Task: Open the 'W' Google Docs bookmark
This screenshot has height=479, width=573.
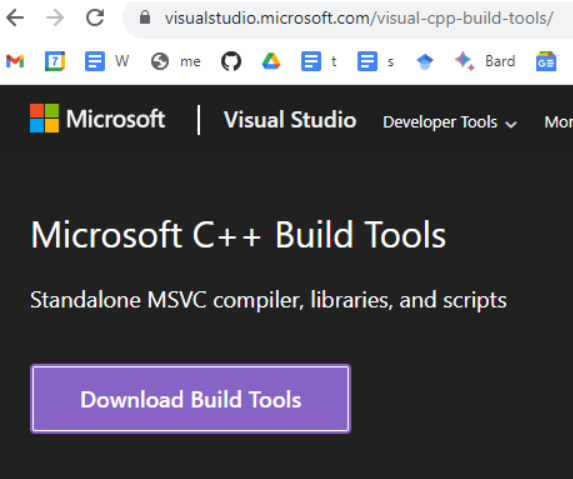Action: pyautogui.click(x=107, y=61)
